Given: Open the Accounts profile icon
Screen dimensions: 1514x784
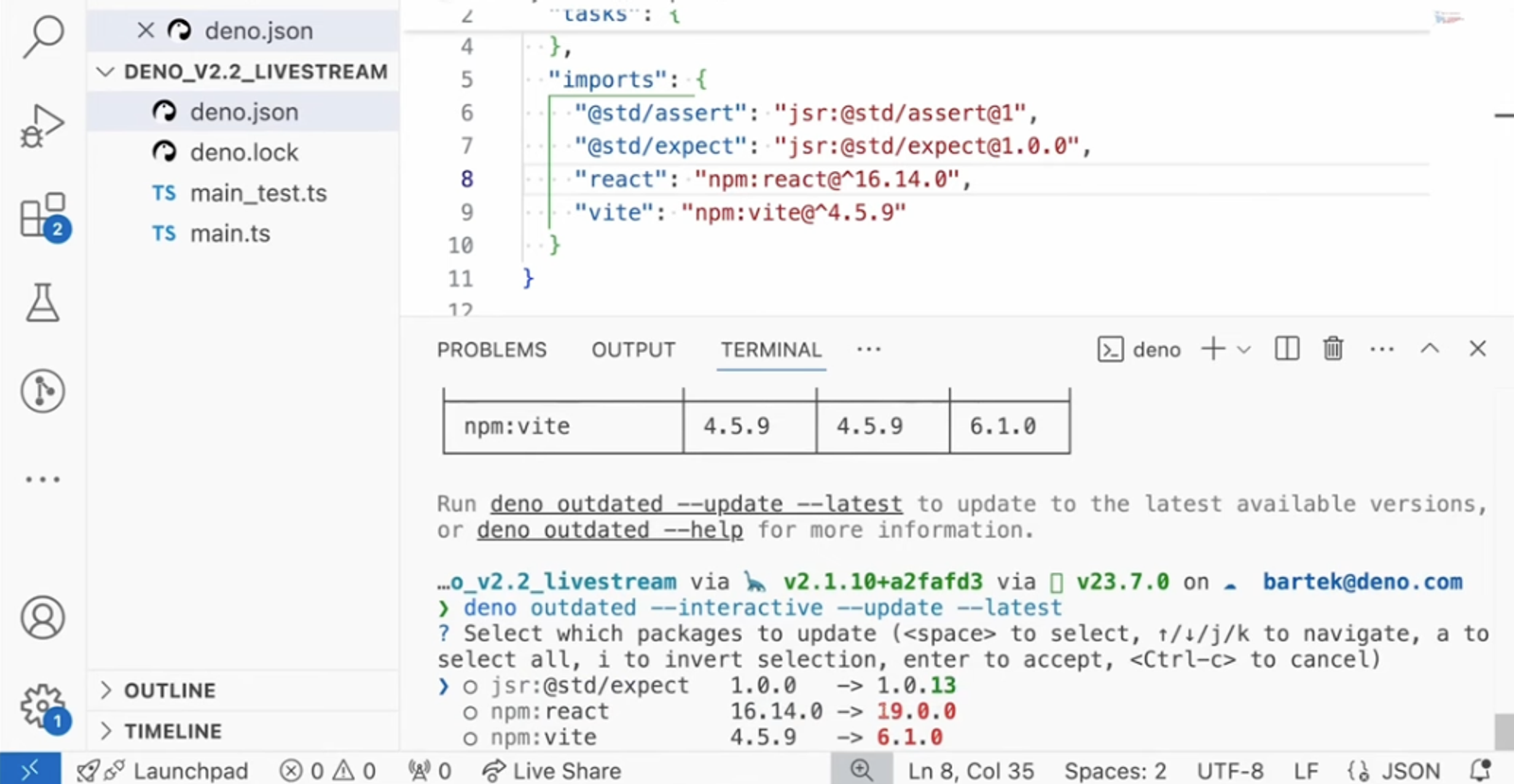Looking at the screenshot, I should pyautogui.click(x=43, y=618).
